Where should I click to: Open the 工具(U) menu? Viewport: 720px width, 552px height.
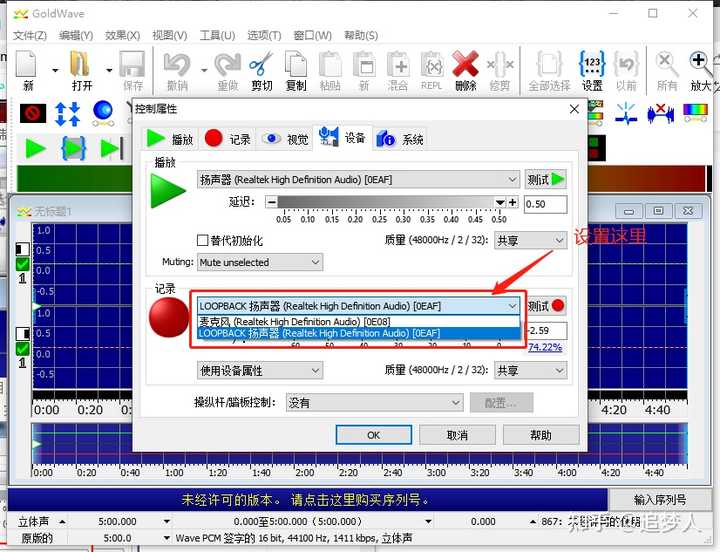217,35
